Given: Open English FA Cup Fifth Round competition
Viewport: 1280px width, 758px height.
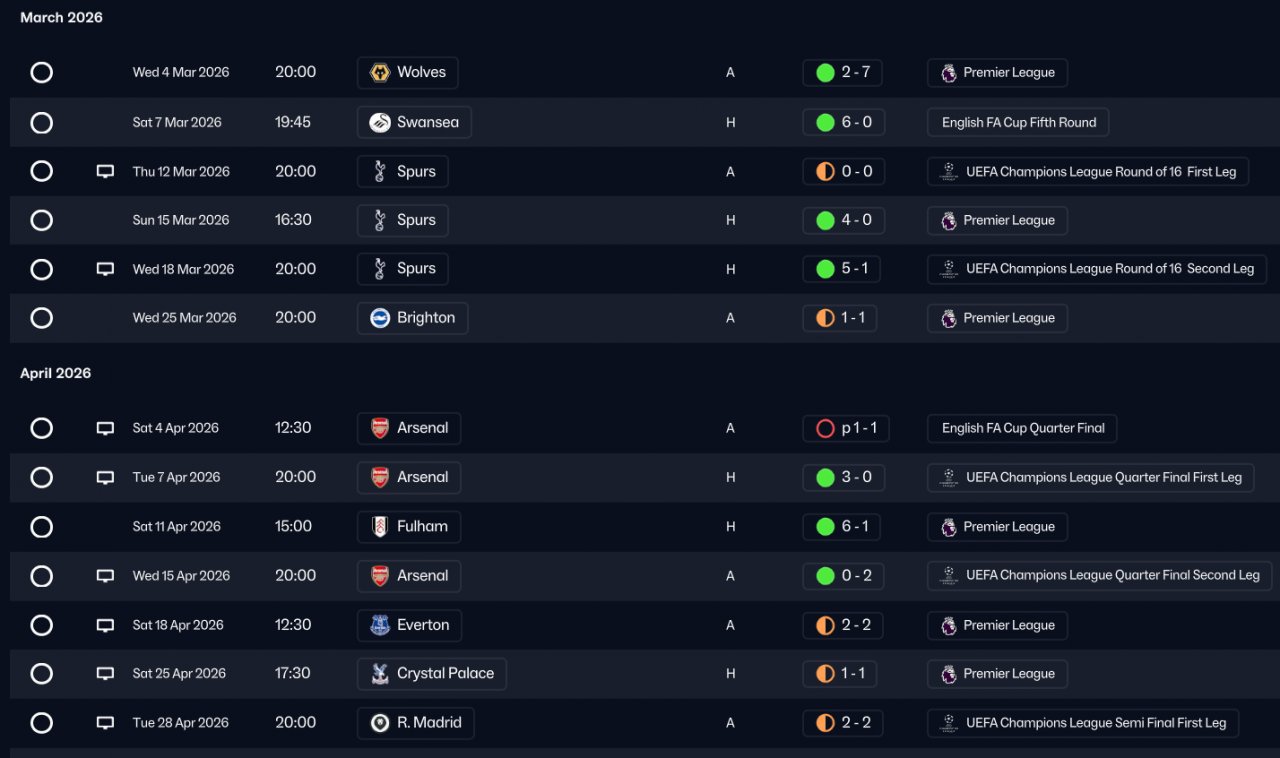Looking at the screenshot, I should click(x=1018, y=122).
